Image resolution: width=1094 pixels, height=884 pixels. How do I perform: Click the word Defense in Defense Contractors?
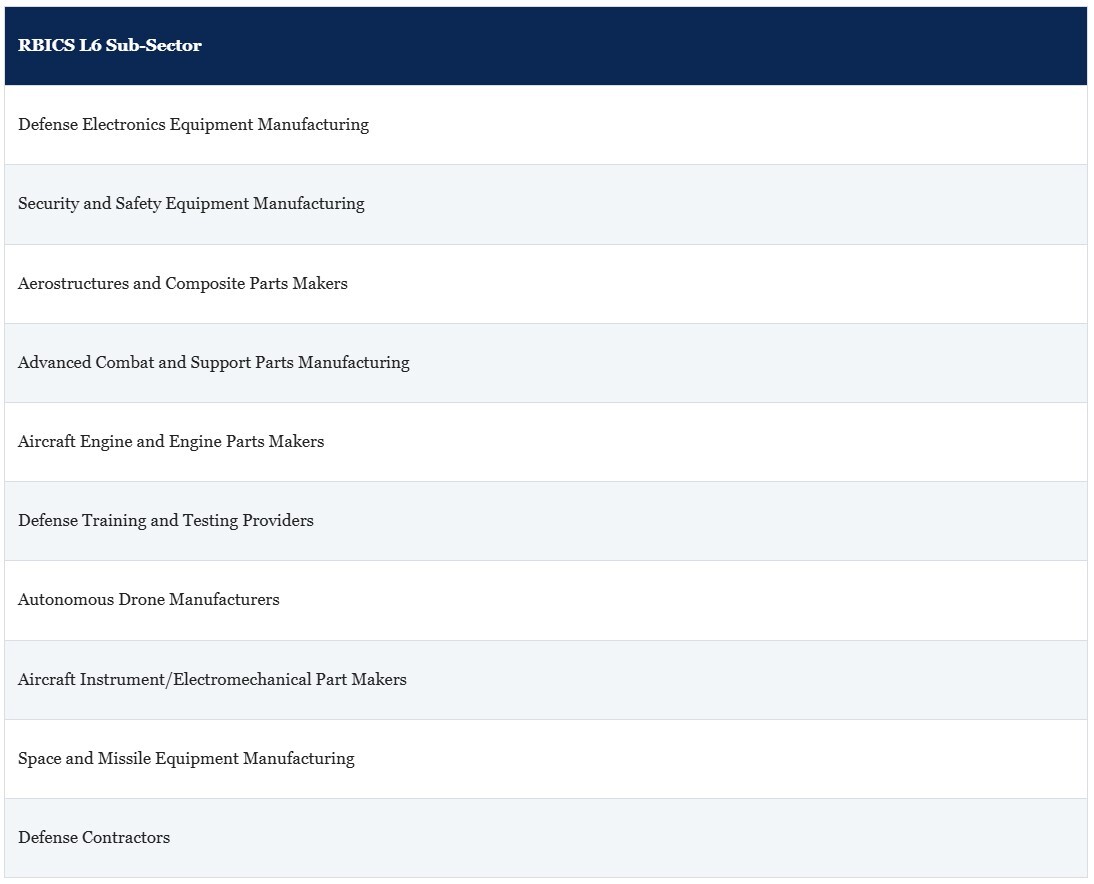click(48, 837)
